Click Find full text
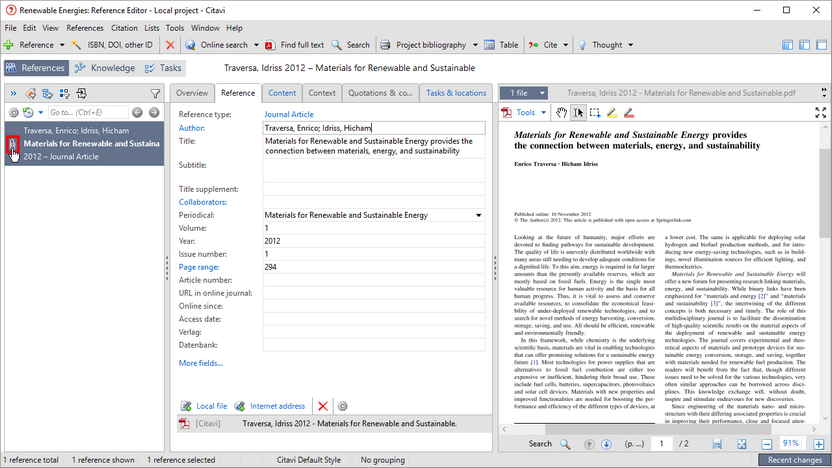The height and width of the screenshot is (468, 832). click(294, 45)
